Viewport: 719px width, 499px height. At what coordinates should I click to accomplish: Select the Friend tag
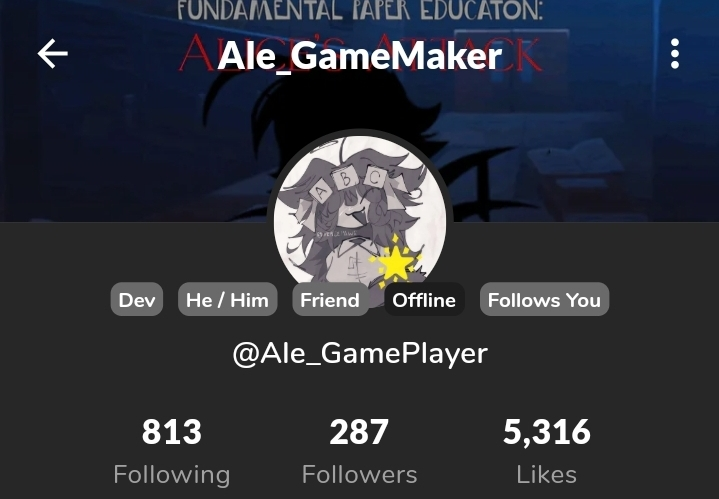pyautogui.click(x=330, y=299)
